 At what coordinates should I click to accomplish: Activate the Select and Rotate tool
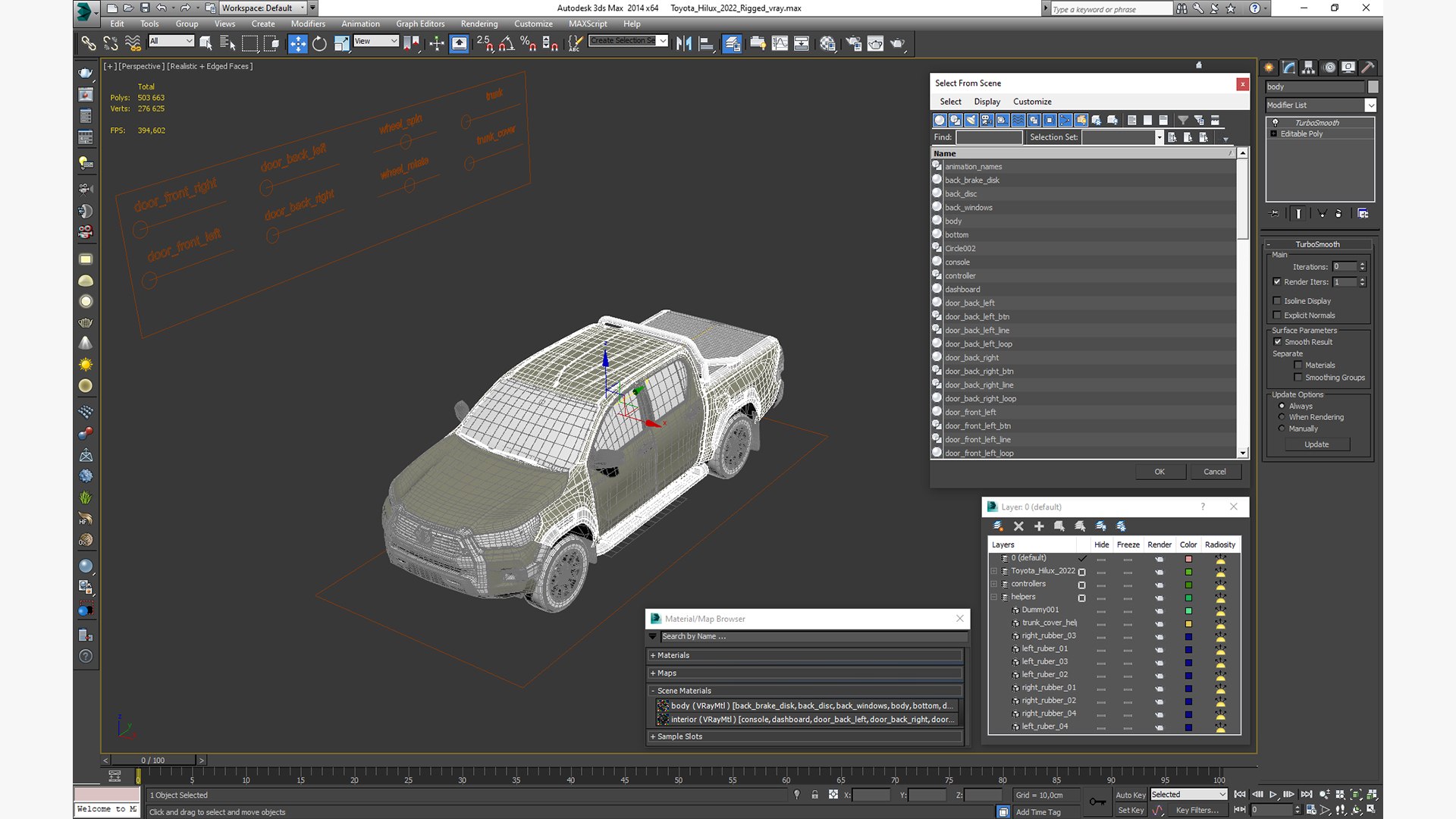click(320, 44)
